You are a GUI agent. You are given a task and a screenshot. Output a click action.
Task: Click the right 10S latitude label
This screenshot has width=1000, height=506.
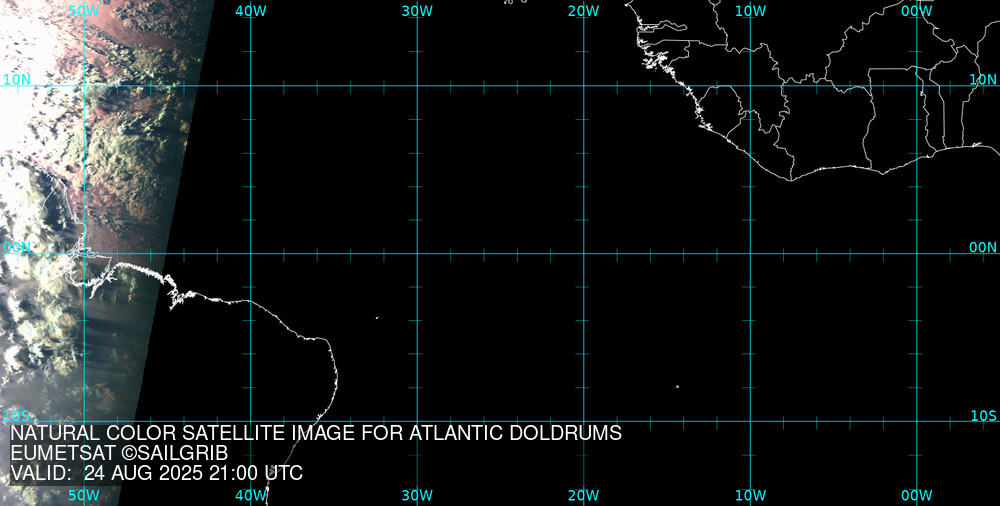(983, 416)
